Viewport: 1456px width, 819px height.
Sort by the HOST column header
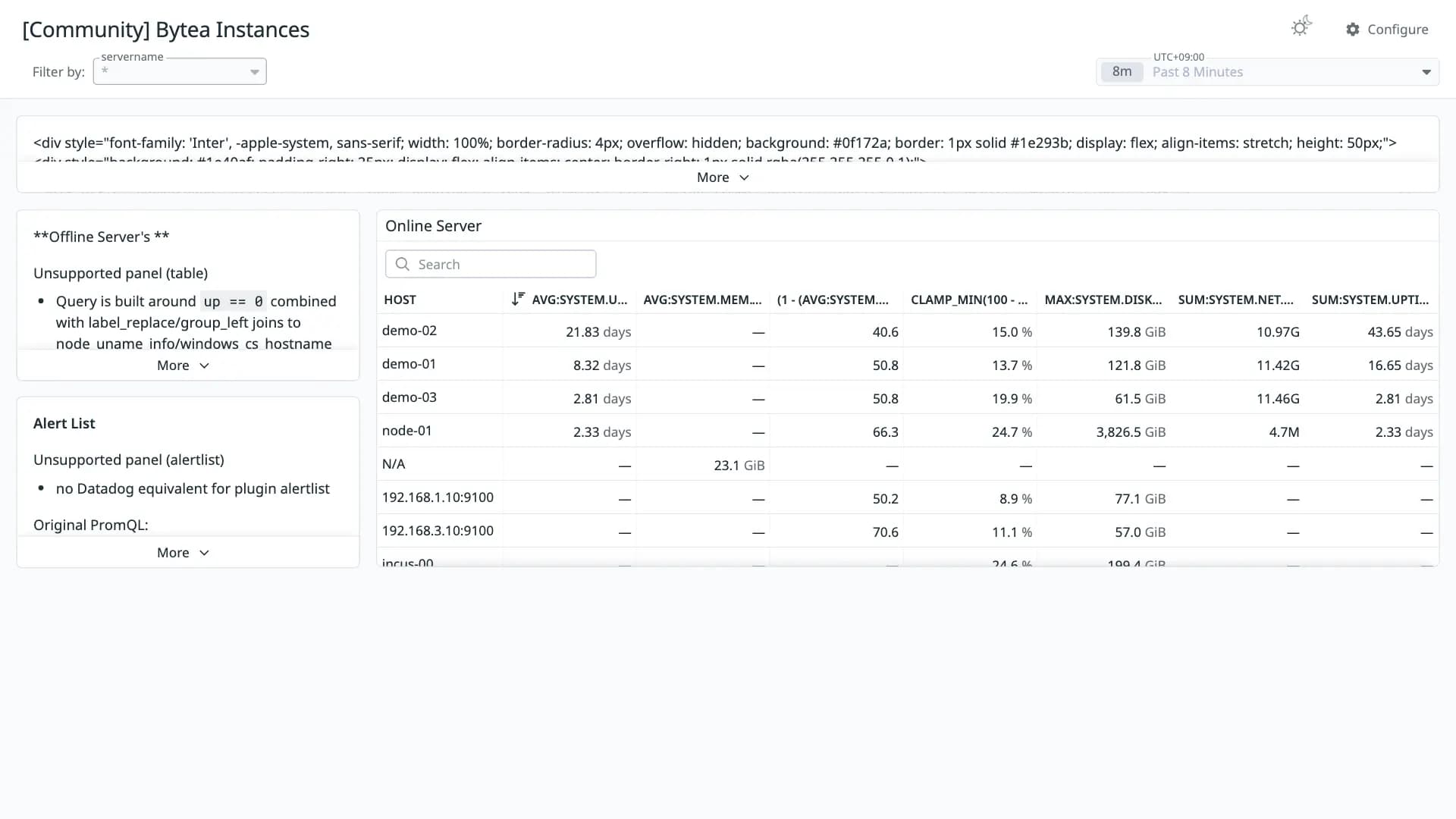pyautogui.click(x=400, y=300)
